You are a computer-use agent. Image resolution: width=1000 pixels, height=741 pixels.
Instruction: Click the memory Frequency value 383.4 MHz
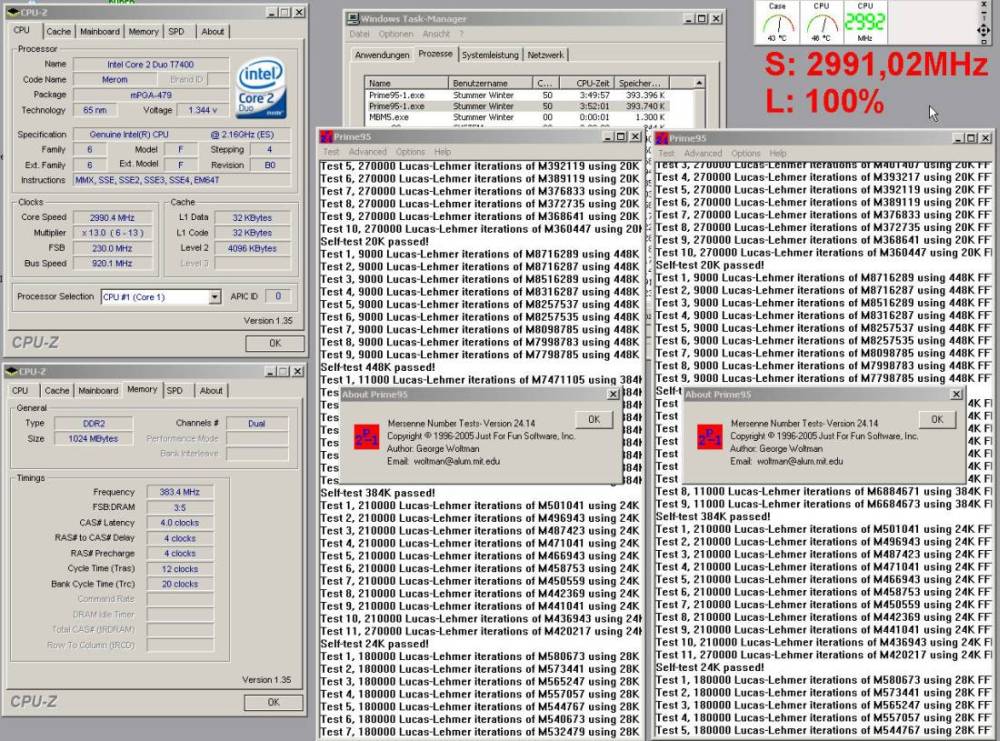(x=180, y=492)
